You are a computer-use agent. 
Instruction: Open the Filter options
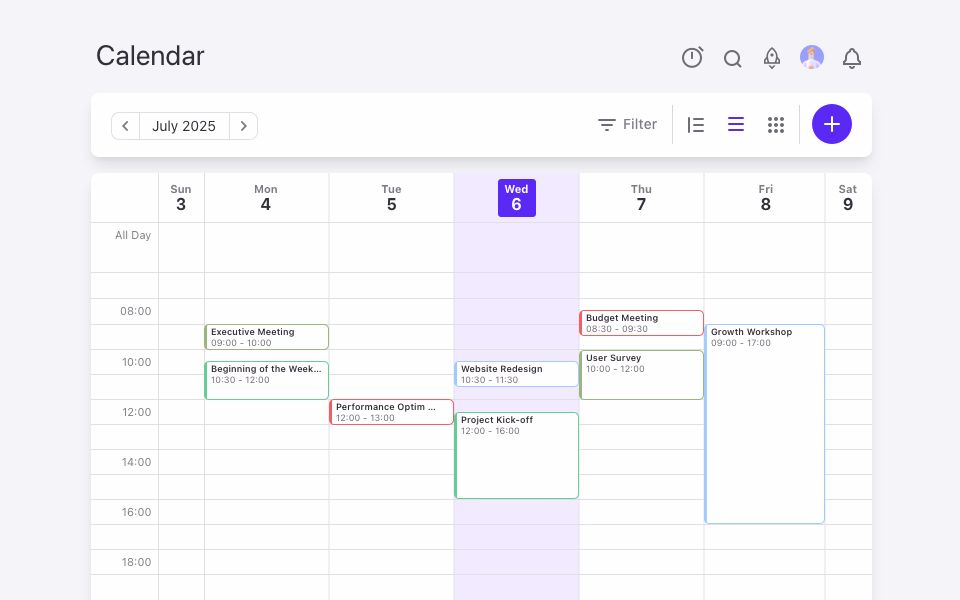(x=628, y=124)
